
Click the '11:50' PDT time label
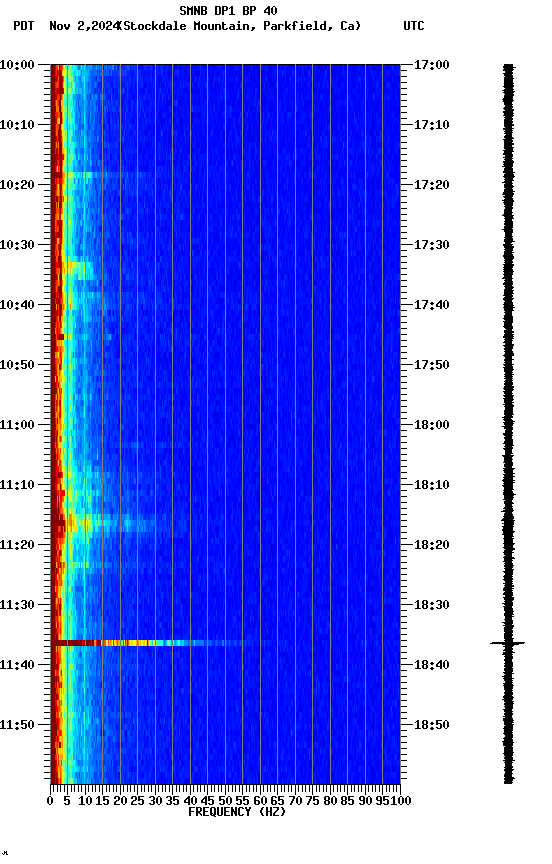point(17,726)
